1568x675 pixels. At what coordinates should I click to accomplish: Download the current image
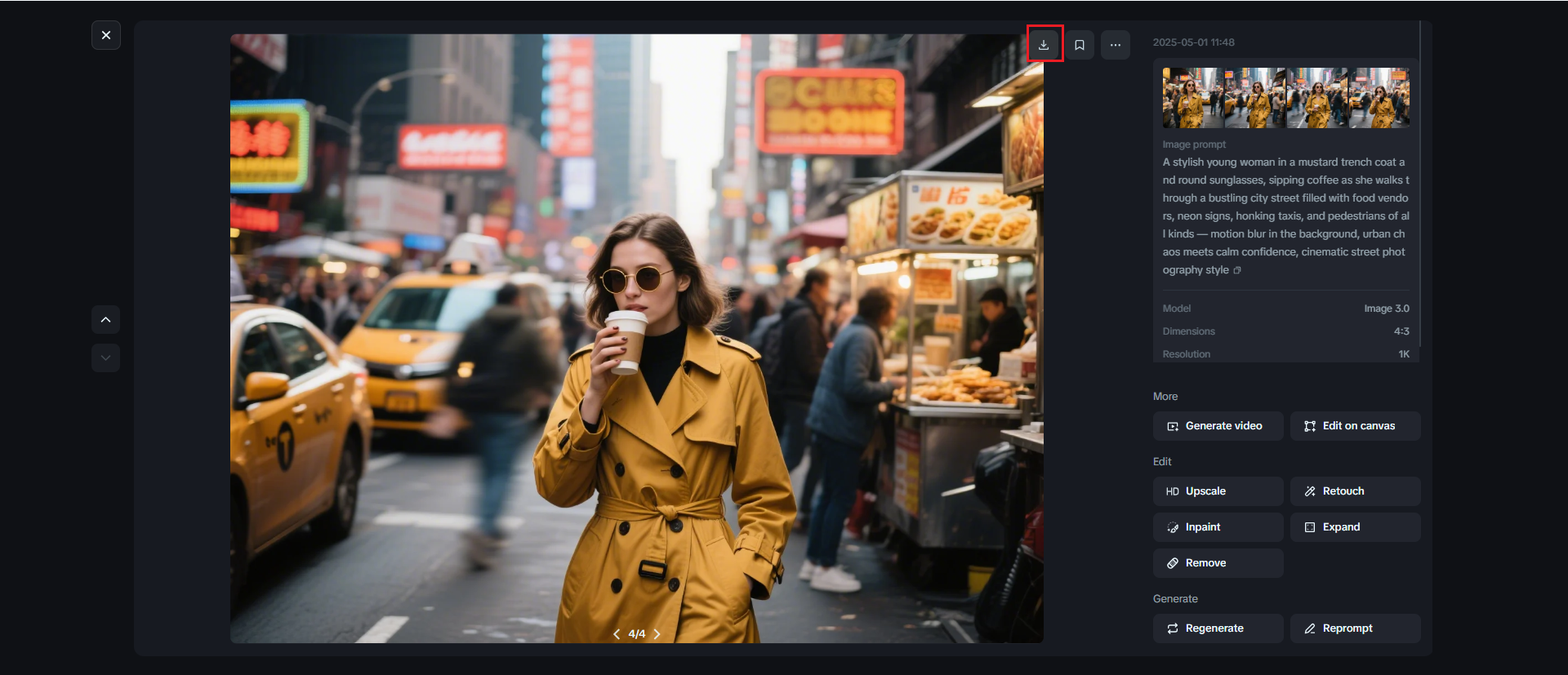(x=1044, y=45)
